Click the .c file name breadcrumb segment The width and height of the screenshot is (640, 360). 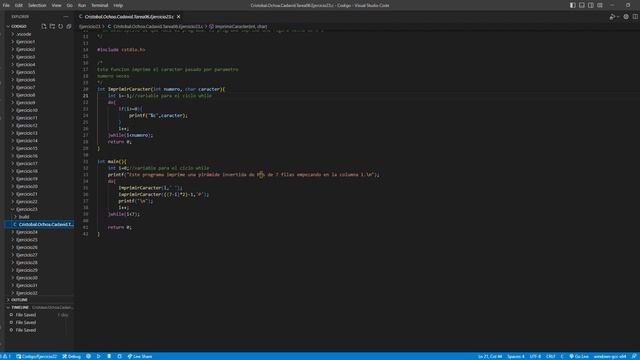(155, 26)
